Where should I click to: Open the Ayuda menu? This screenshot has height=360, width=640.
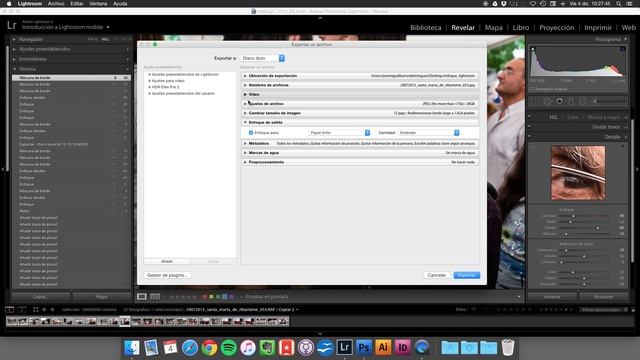point(120,4)
